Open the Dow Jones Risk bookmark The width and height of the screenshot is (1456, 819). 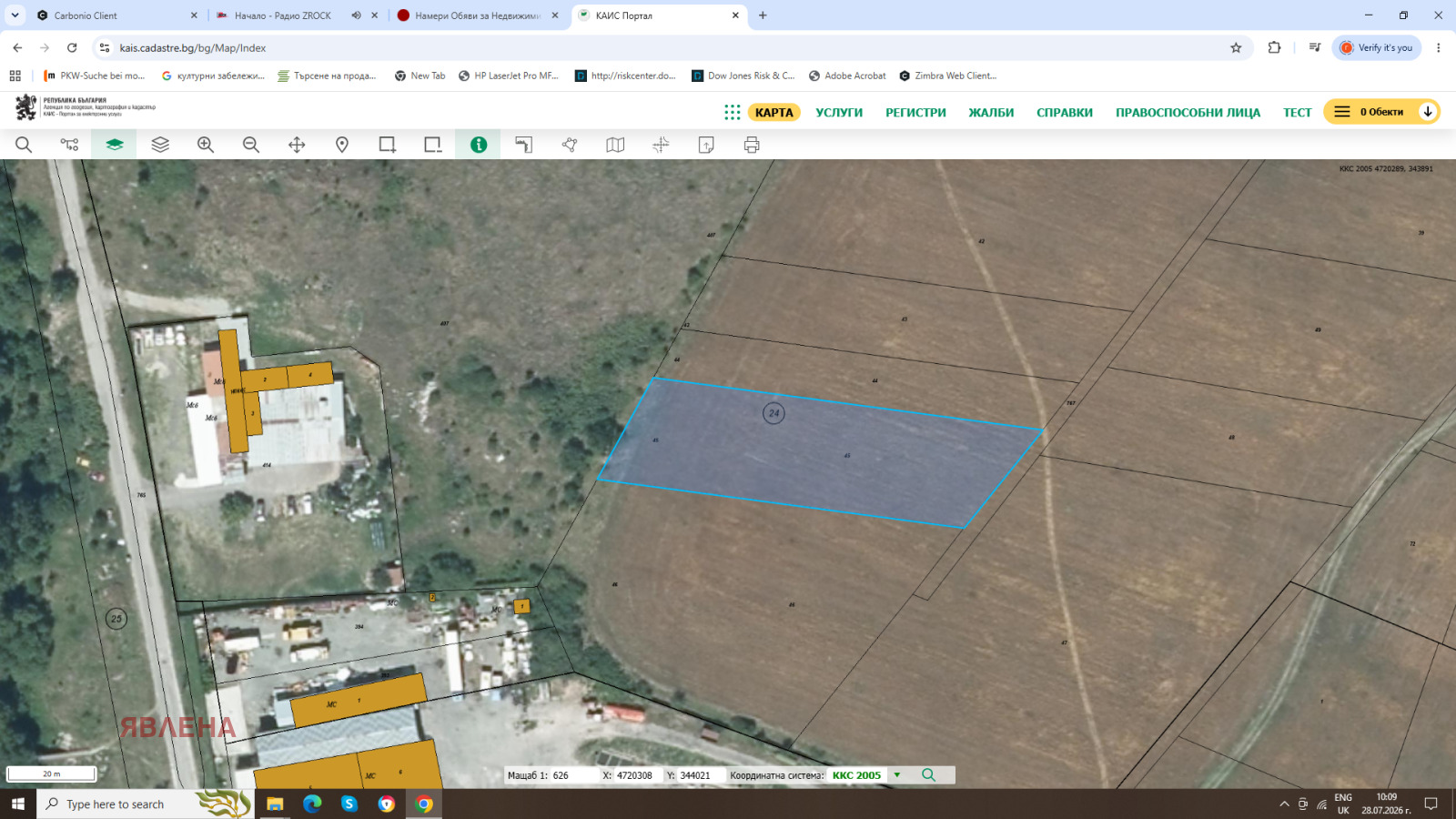tap(743, 76)
